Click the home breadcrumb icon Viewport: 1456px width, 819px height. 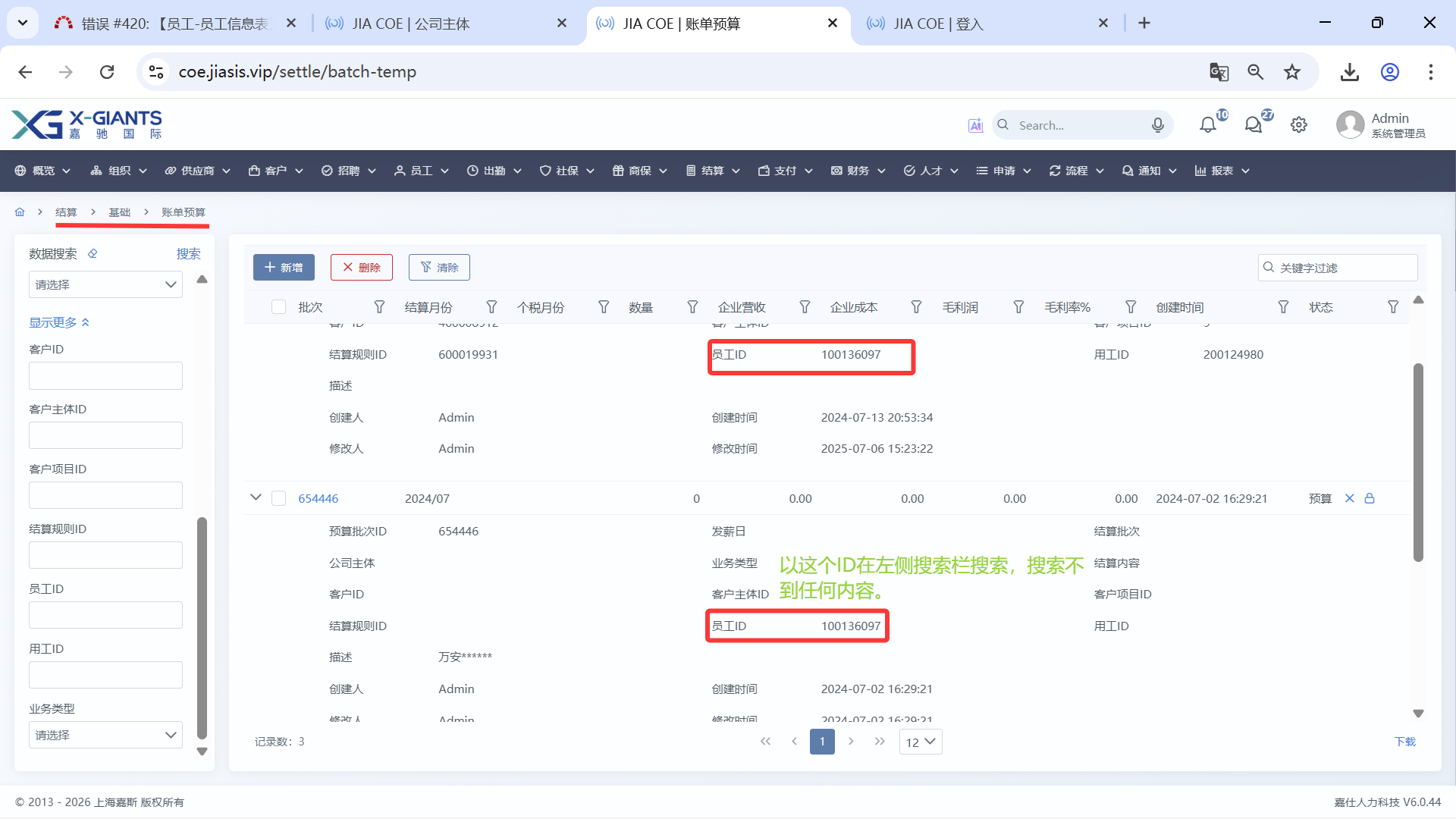(x=20, y=212)
